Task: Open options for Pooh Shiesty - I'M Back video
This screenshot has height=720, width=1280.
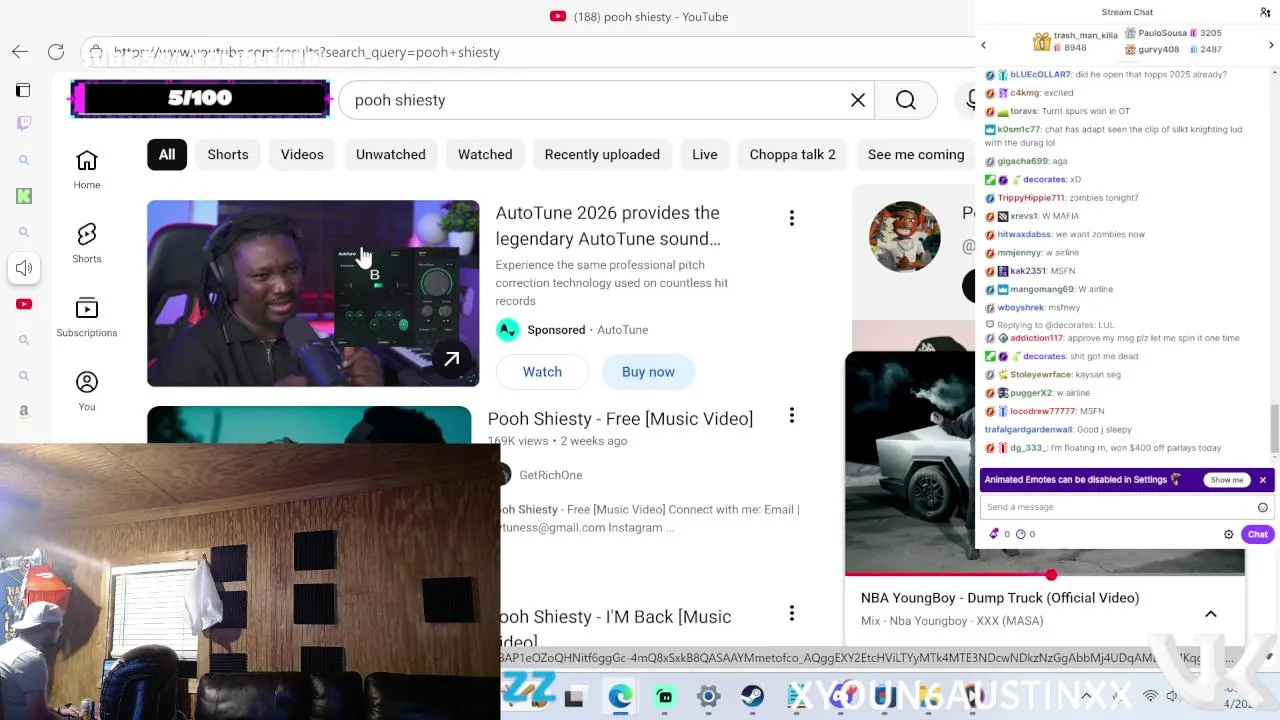Action: click(x=791, y=613)
